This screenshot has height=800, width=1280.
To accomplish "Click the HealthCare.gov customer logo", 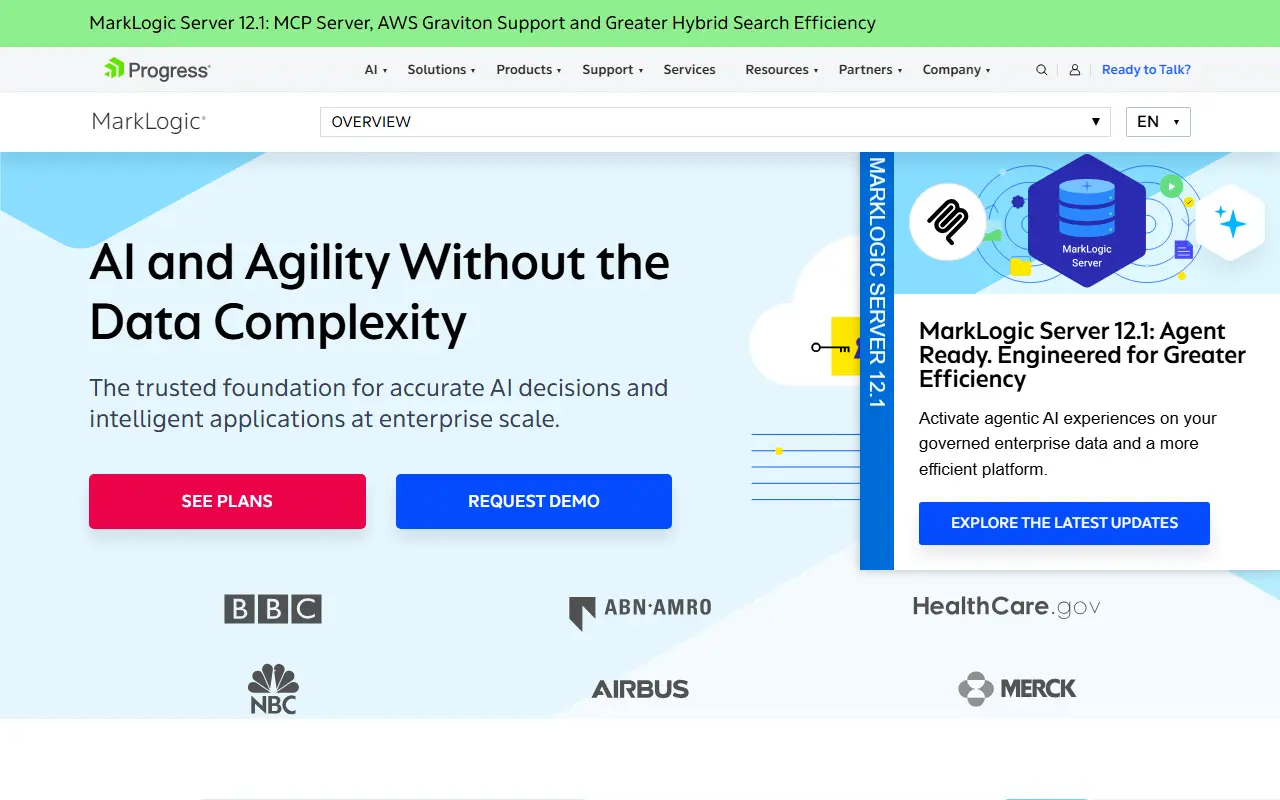I will coord(1006,606).
